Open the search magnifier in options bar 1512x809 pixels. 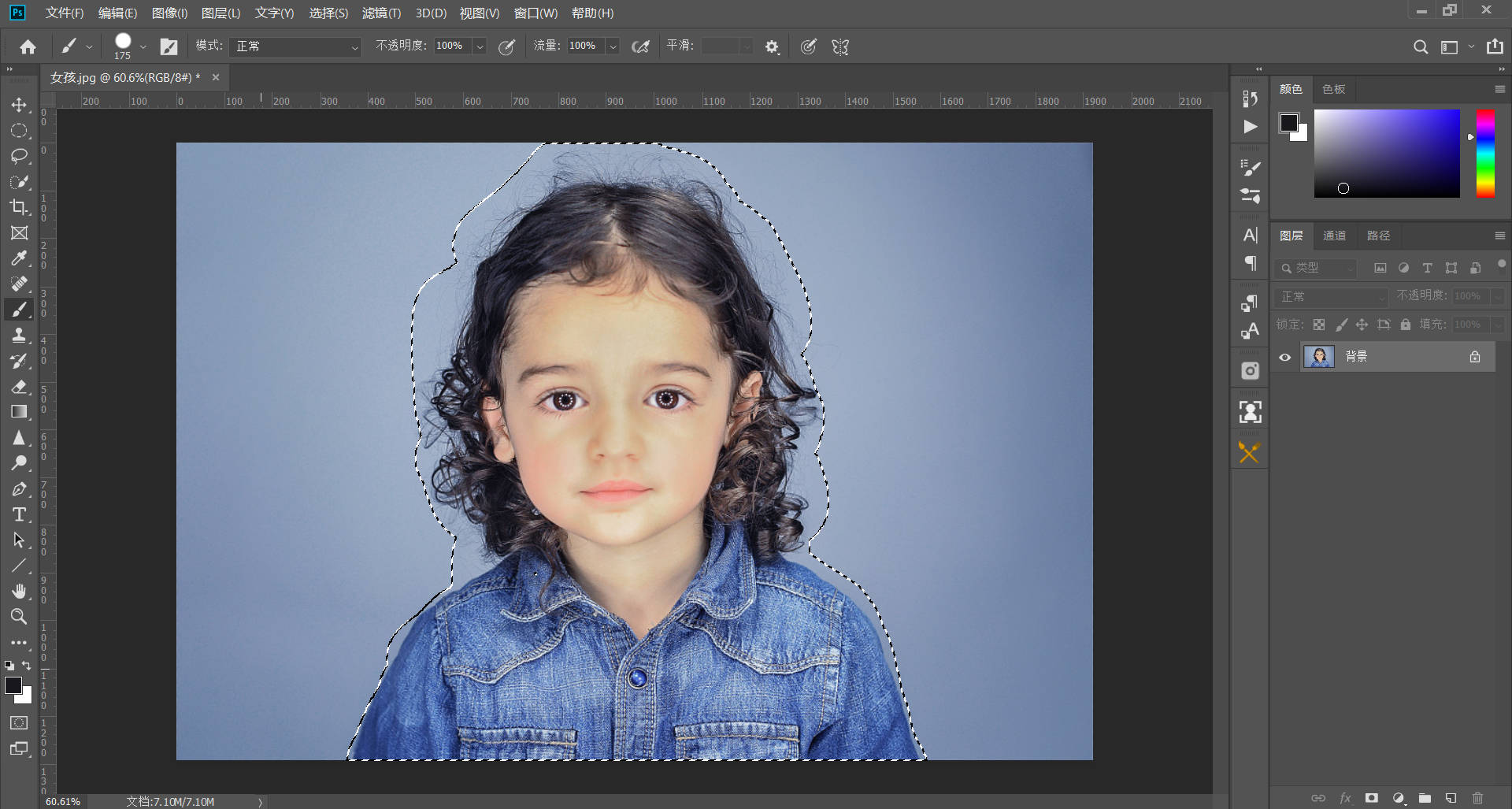[x=1421, y=46]
